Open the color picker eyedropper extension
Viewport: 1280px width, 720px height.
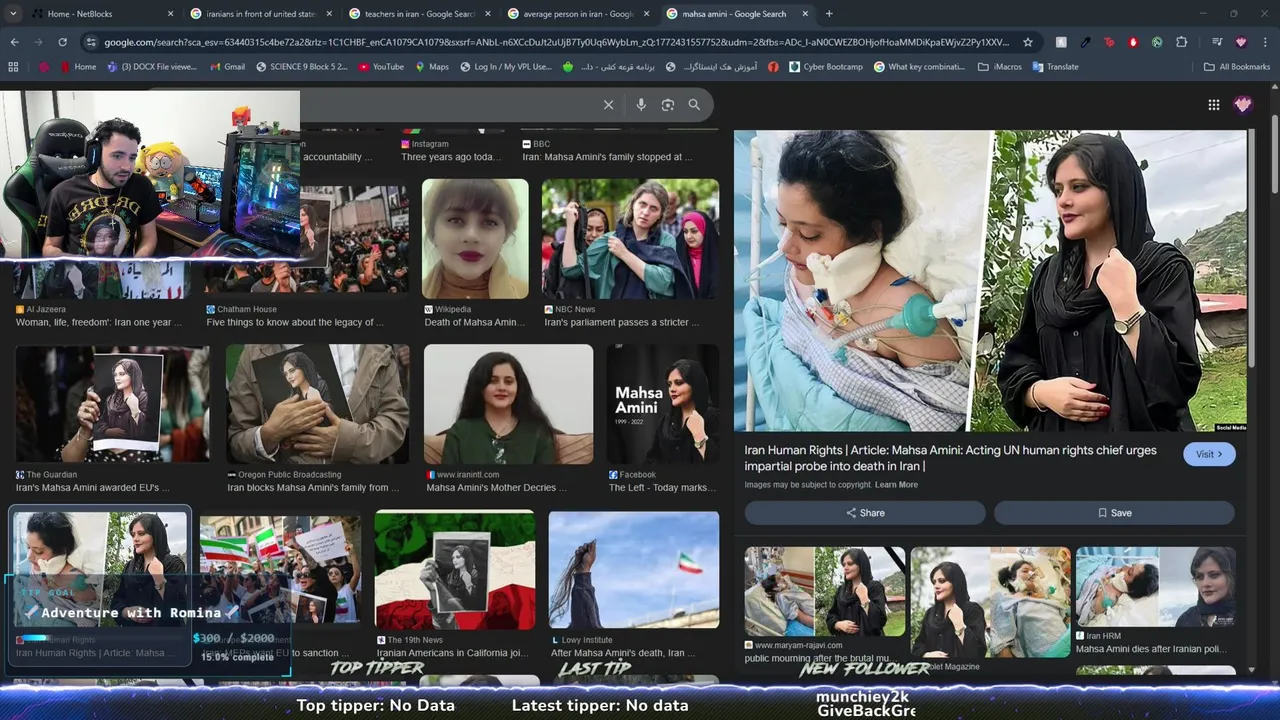tap(1085, 42)
